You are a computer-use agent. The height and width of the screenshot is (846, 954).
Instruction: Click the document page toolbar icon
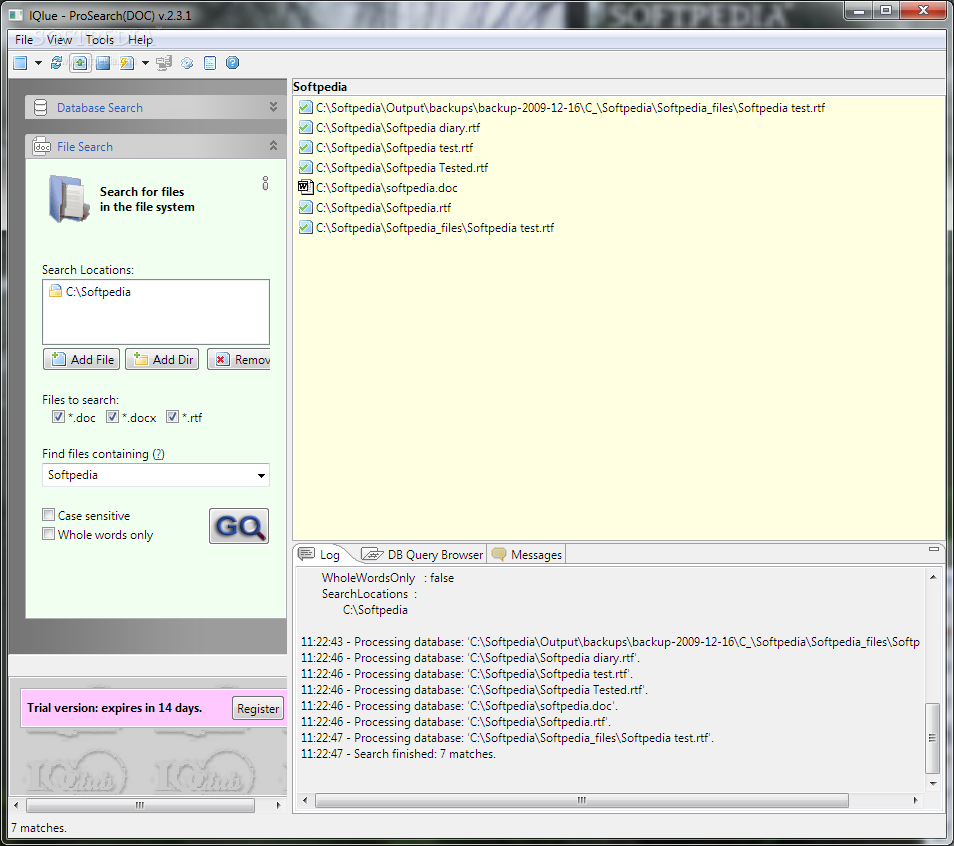[x=210, y=63]
